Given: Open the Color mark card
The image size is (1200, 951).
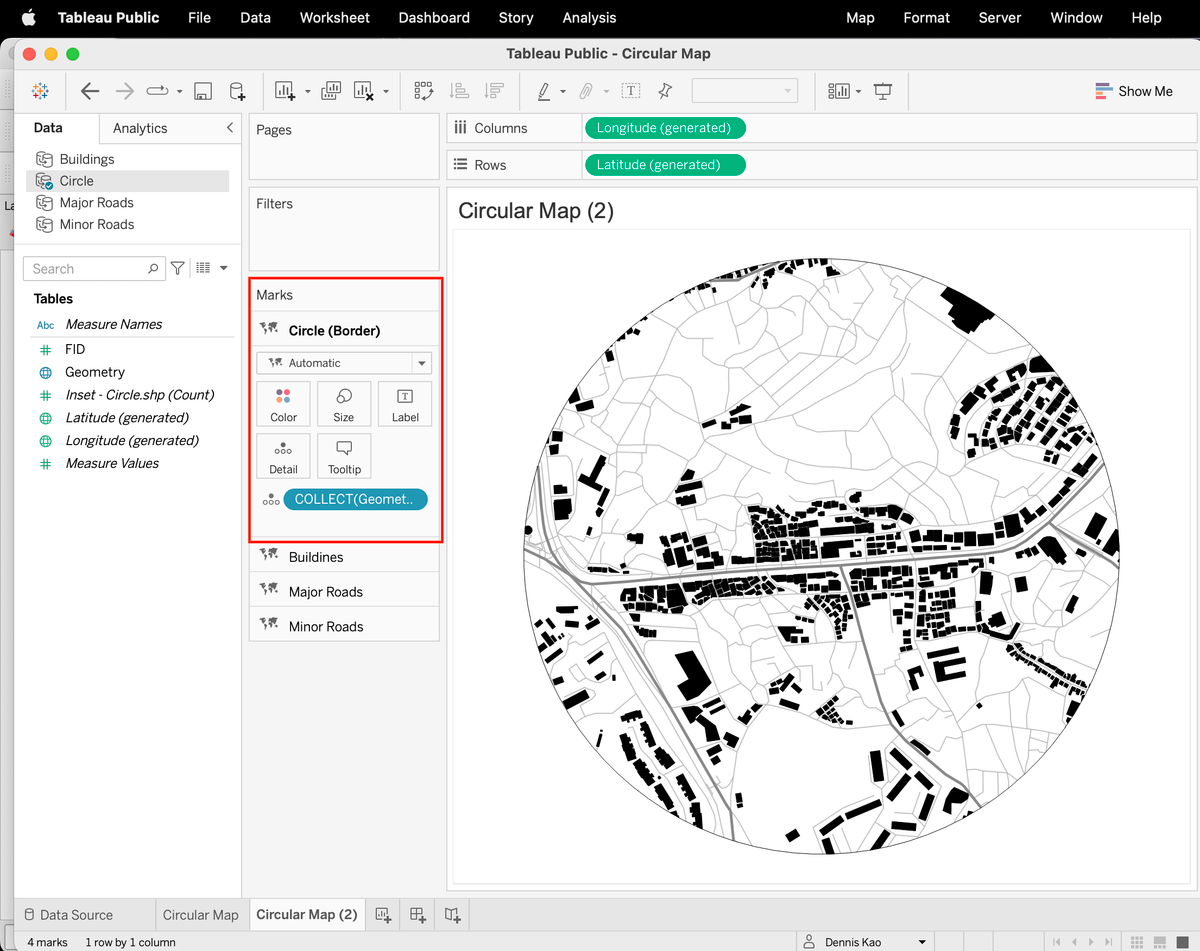Looking at the screenshot, I should tap(283, 404).
